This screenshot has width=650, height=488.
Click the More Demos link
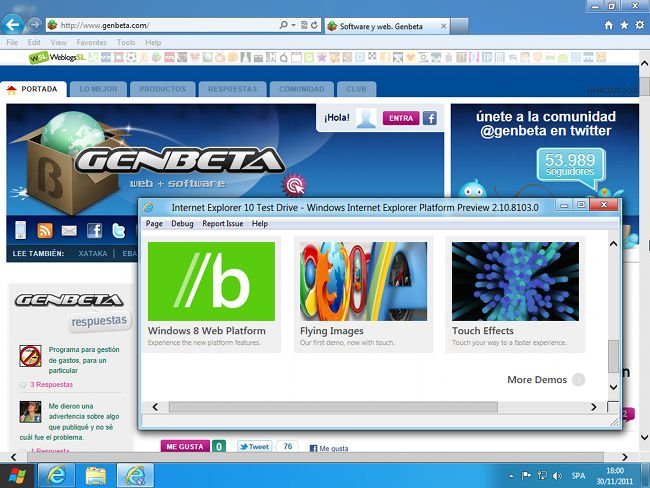537,379
